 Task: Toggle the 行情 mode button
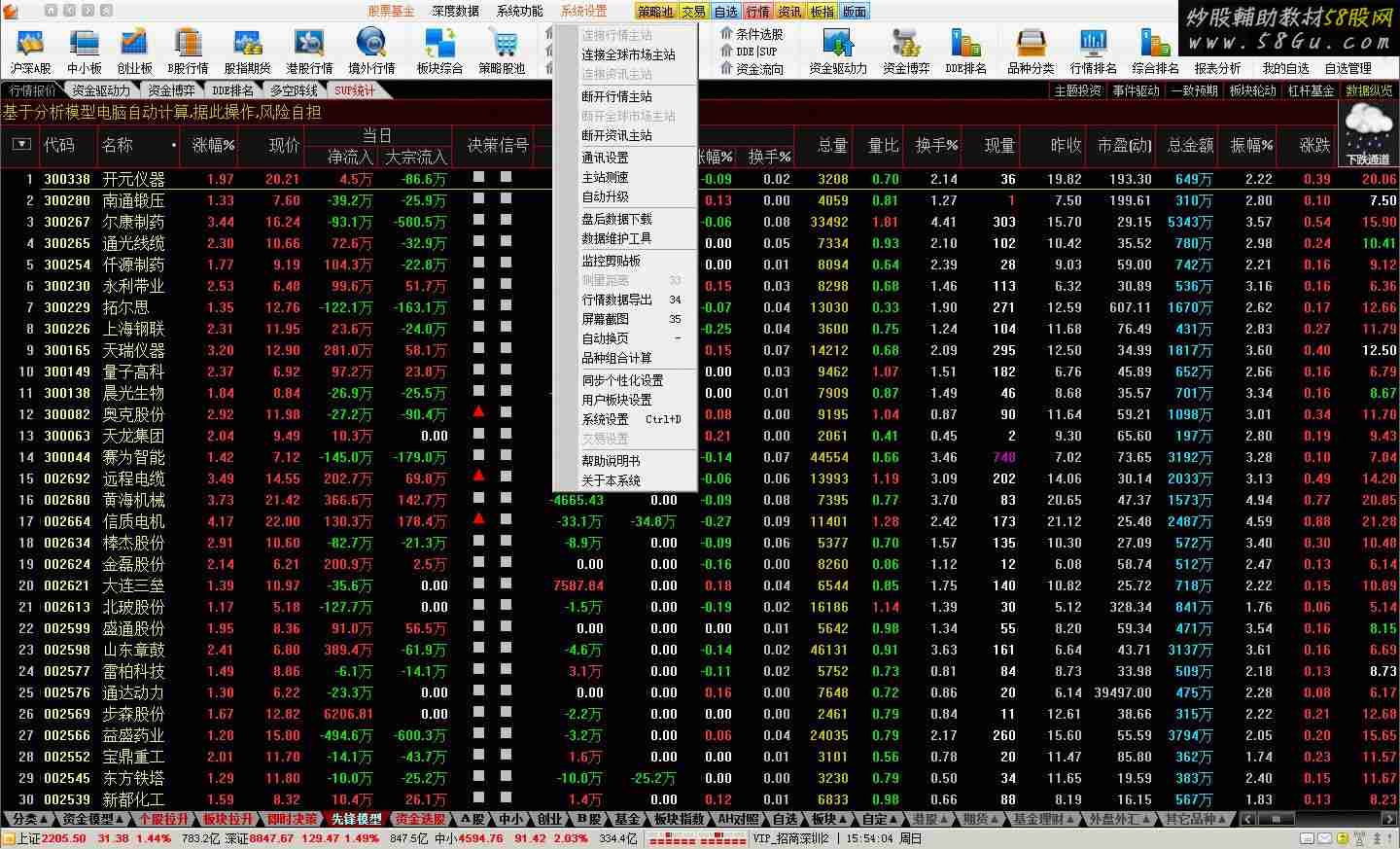[757, 12]
